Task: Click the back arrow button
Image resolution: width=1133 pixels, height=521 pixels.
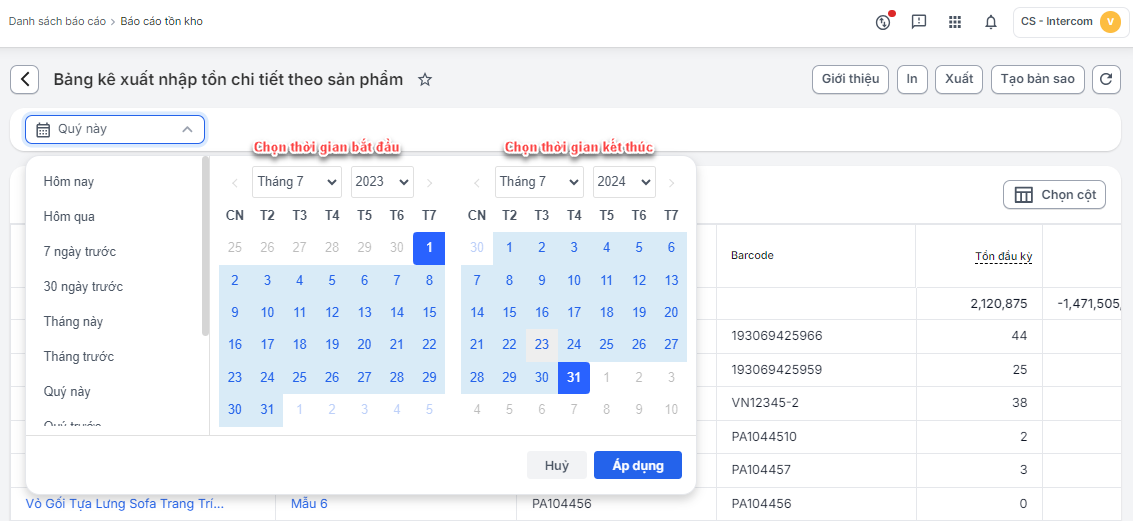Action: coord(25,80)
